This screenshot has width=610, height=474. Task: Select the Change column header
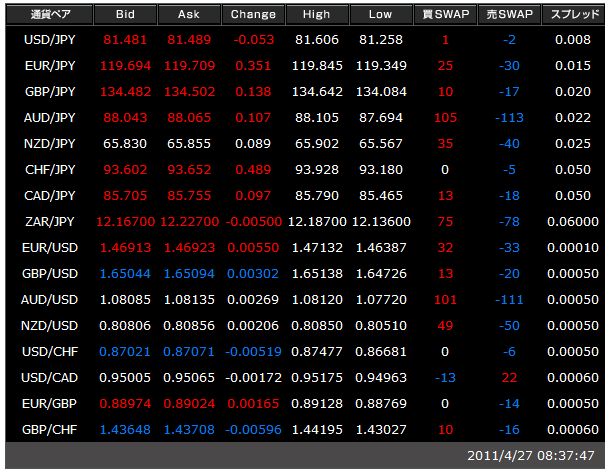click(x=253, y=14)
